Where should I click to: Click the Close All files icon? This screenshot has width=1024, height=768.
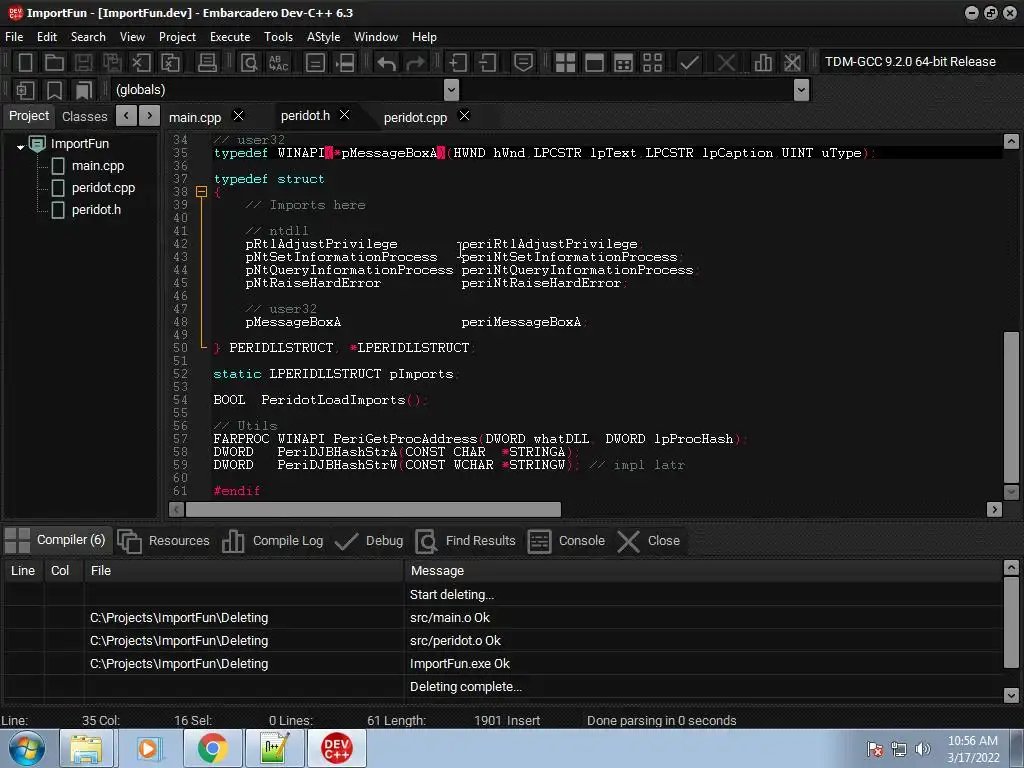(x=170, y=63)
